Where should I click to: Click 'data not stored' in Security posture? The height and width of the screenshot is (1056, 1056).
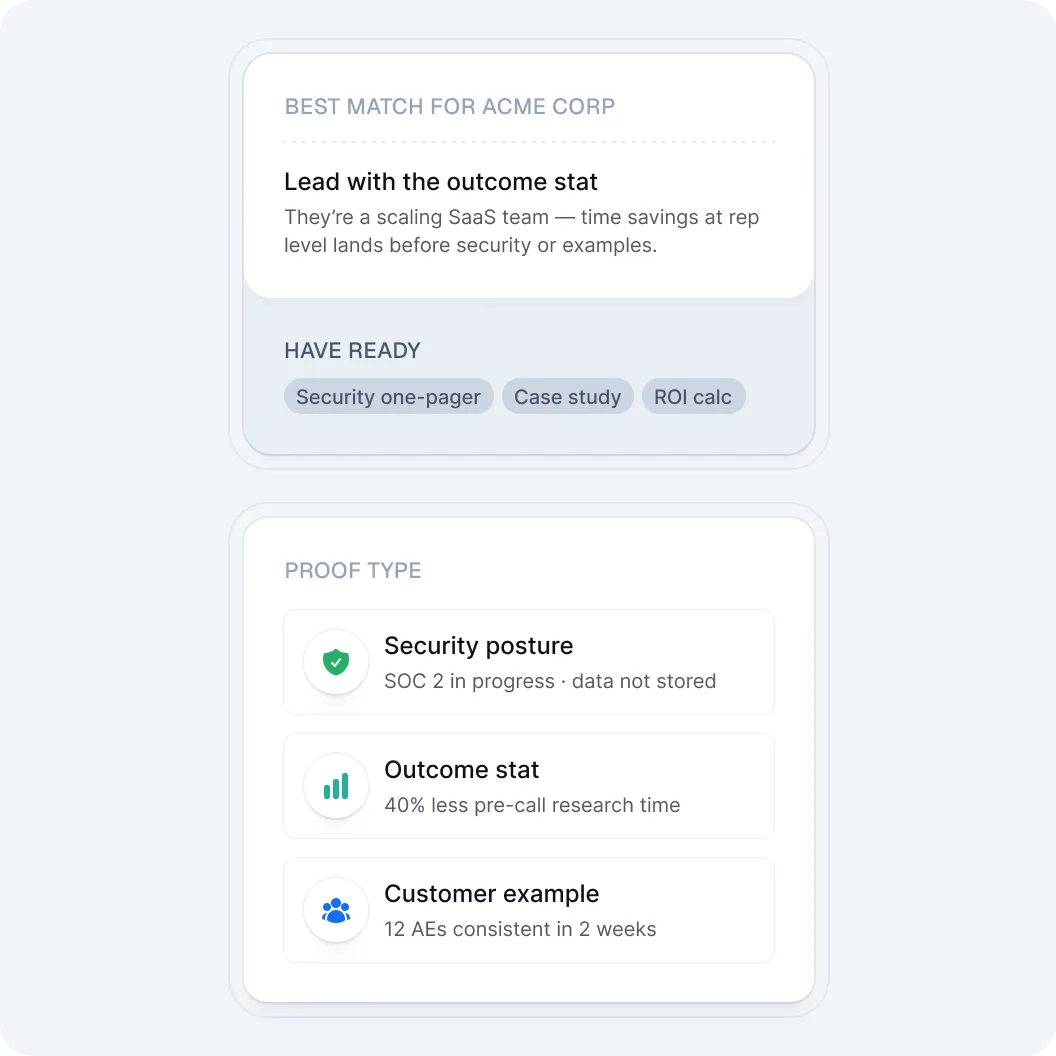(644, 681)
